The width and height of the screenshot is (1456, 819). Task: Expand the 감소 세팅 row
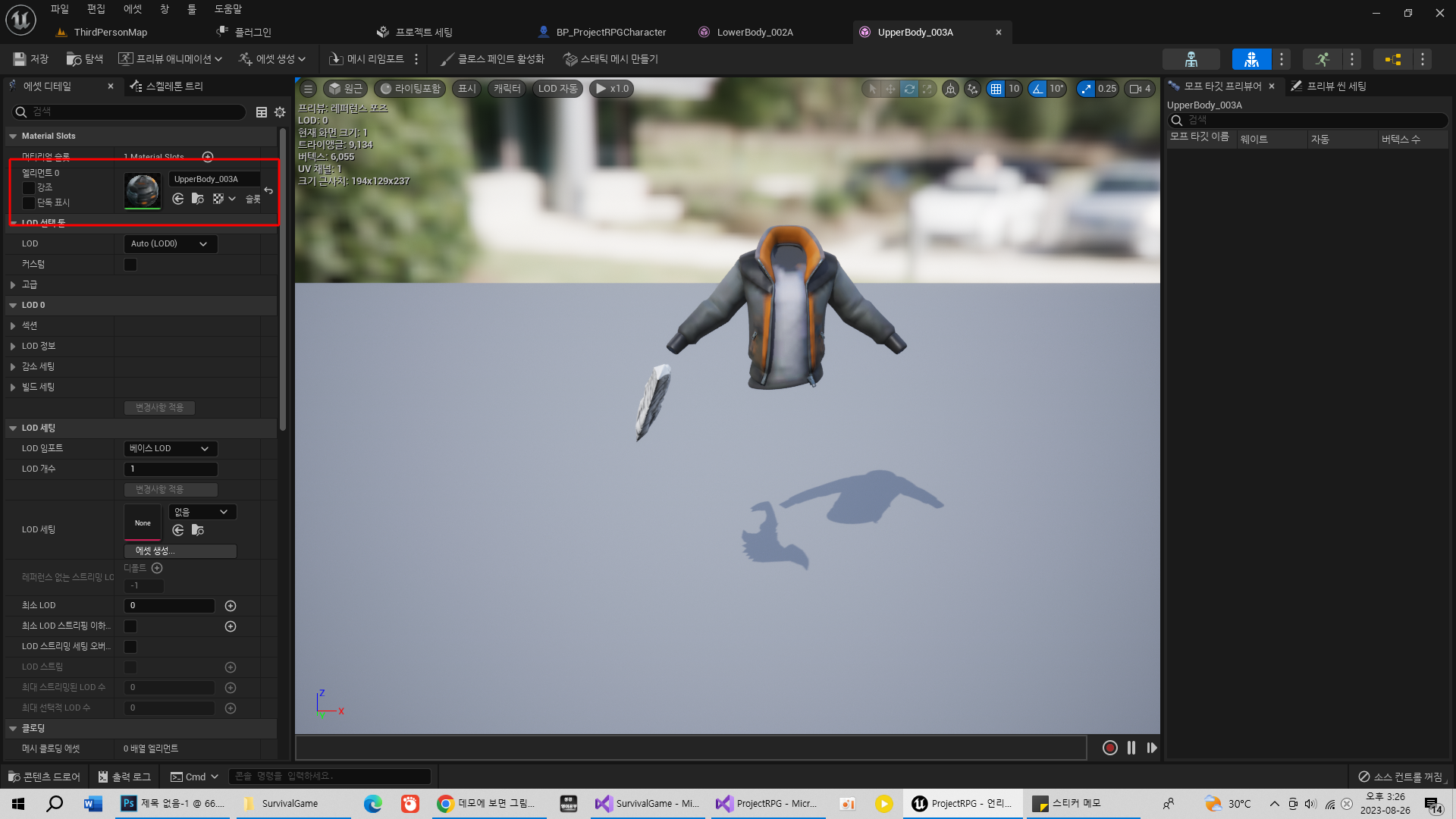pos(13,367)
